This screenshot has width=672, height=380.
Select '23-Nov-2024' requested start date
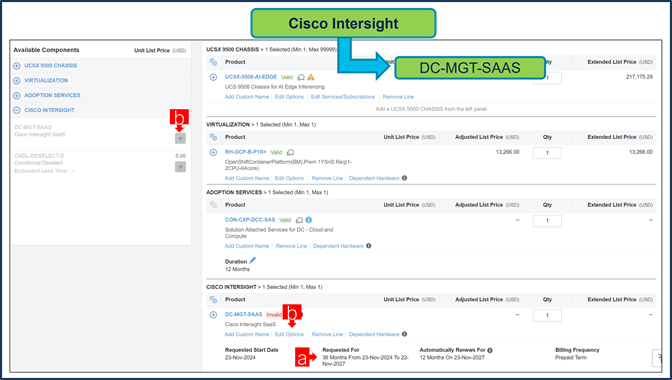[x=240, y=358]
